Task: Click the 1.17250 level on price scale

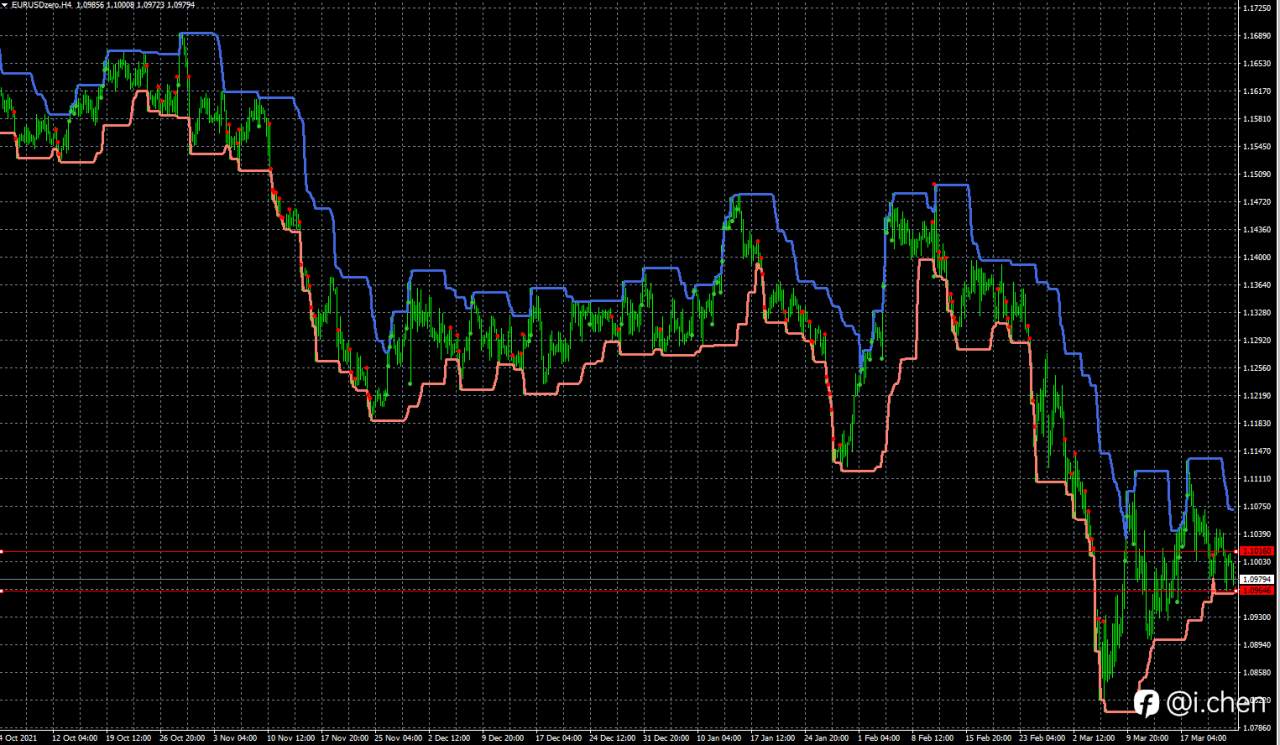Action: [1256, 8]
